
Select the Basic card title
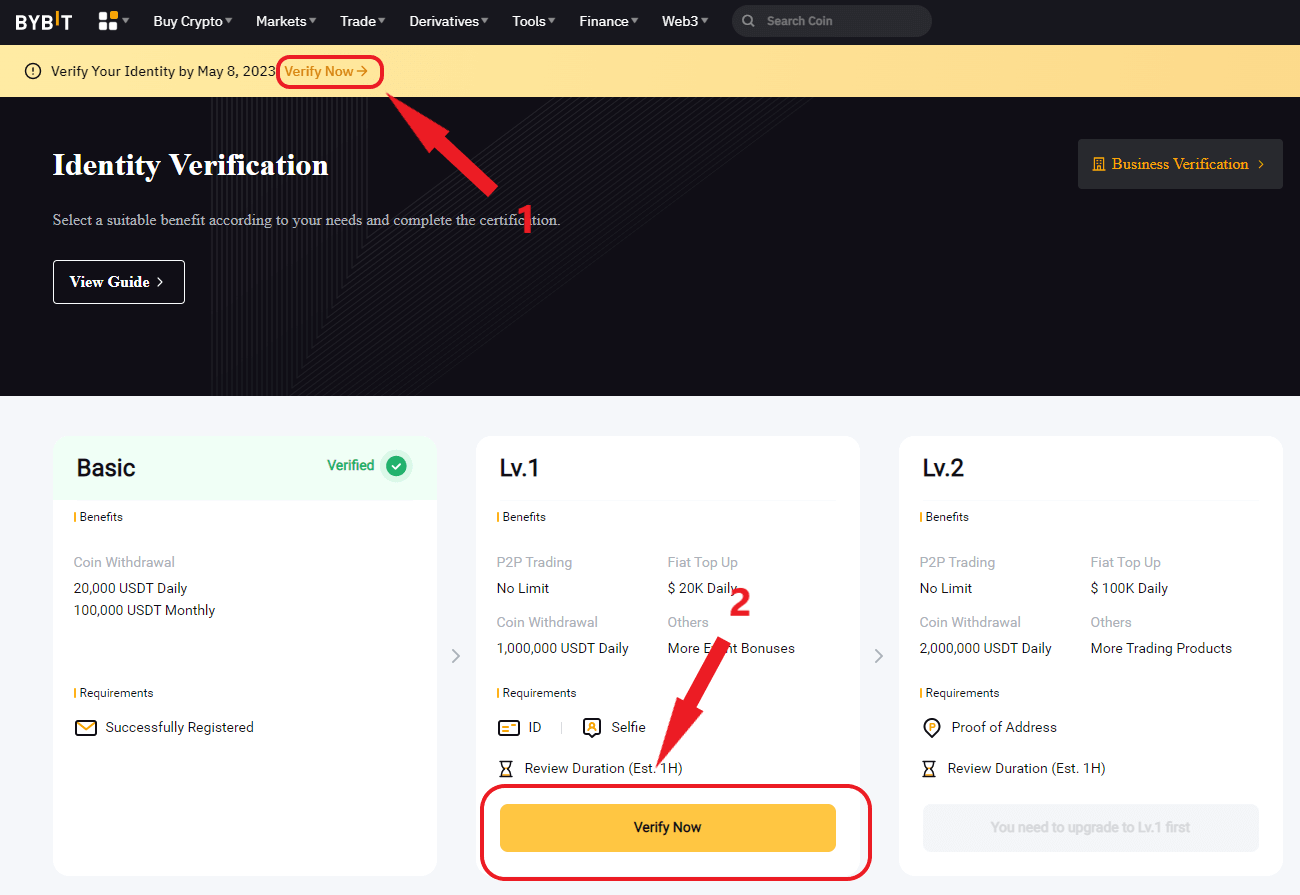(106, 468)
